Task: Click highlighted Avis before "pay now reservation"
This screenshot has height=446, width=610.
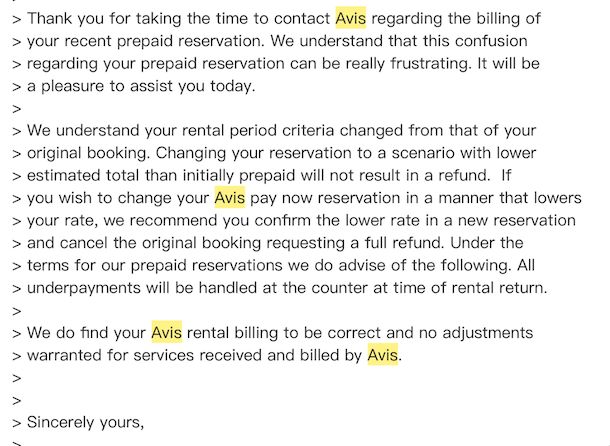Action: coord(229,197)
